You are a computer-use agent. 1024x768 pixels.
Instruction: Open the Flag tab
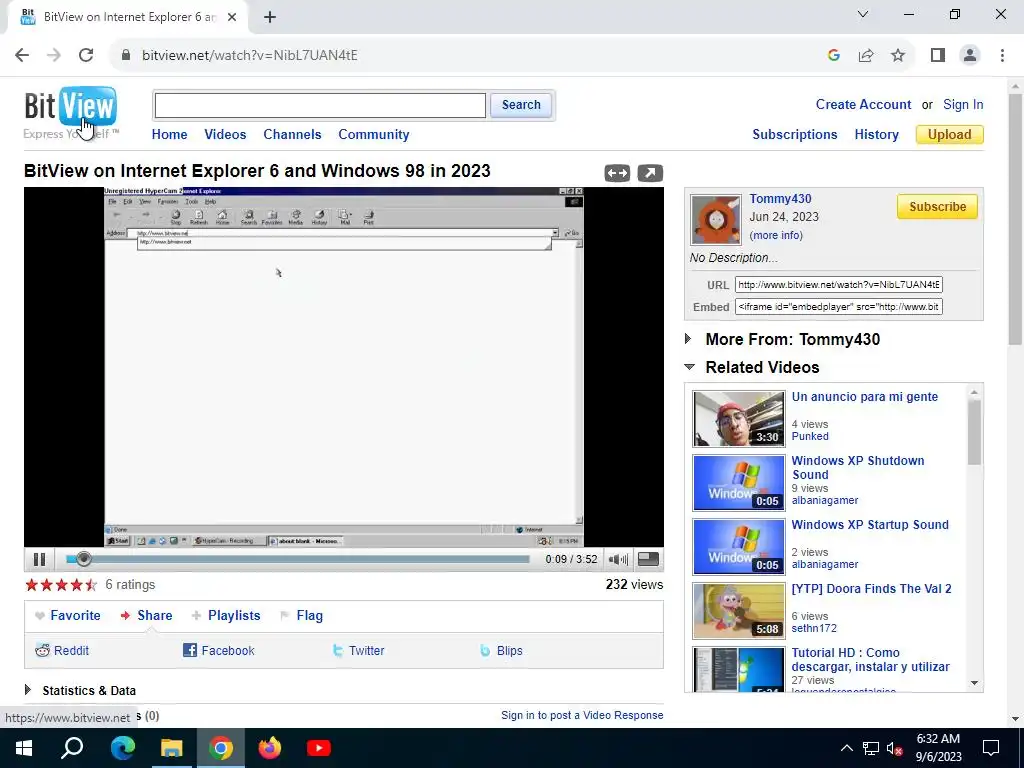(301, 615)
